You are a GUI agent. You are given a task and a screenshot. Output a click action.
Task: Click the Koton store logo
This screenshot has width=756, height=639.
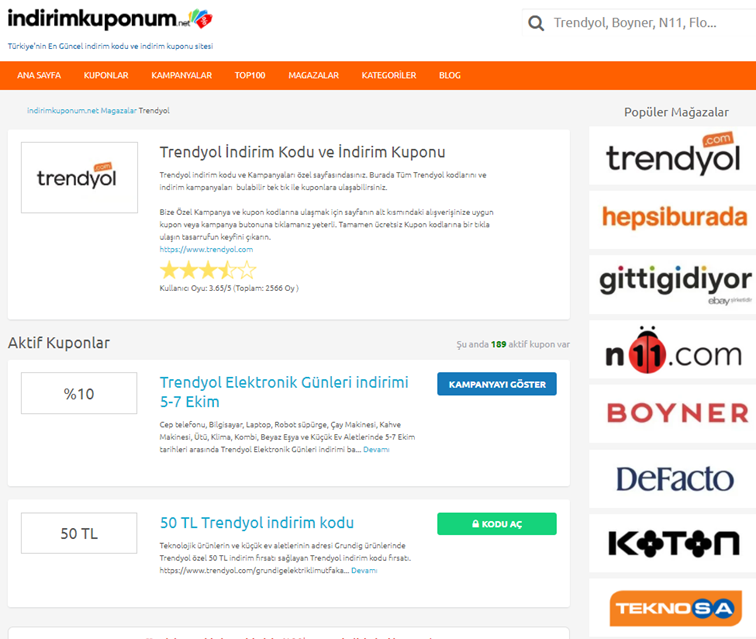coord(672,544)
